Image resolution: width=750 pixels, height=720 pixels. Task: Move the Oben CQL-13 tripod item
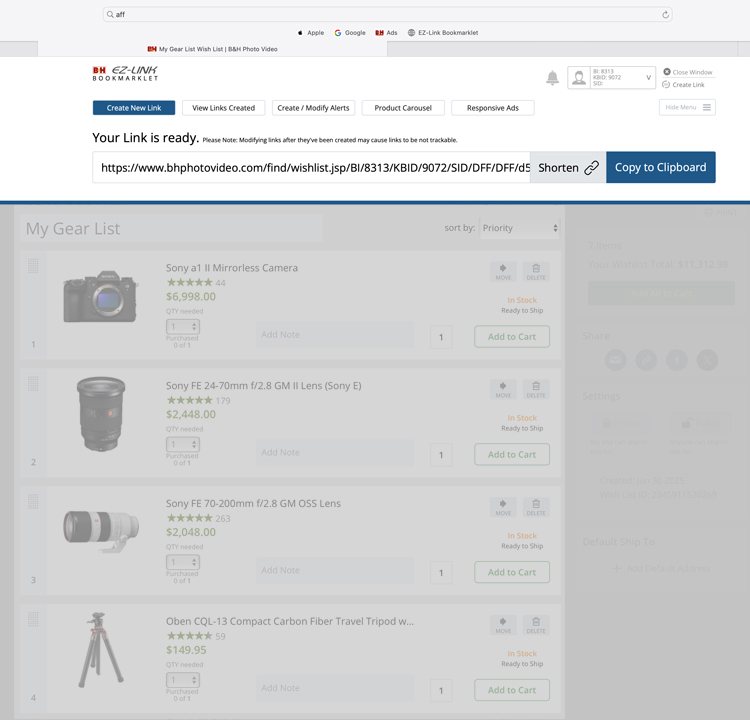pyautogui.click(x=503, y=625)
